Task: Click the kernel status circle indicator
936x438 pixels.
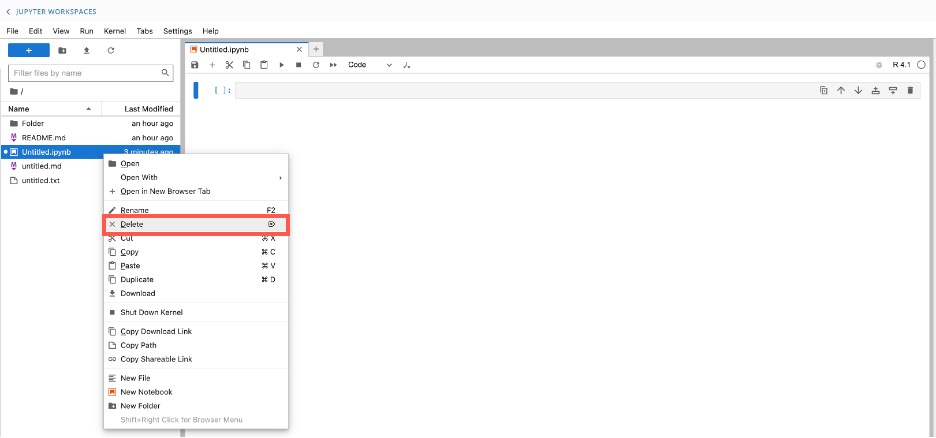Action: 921,65
